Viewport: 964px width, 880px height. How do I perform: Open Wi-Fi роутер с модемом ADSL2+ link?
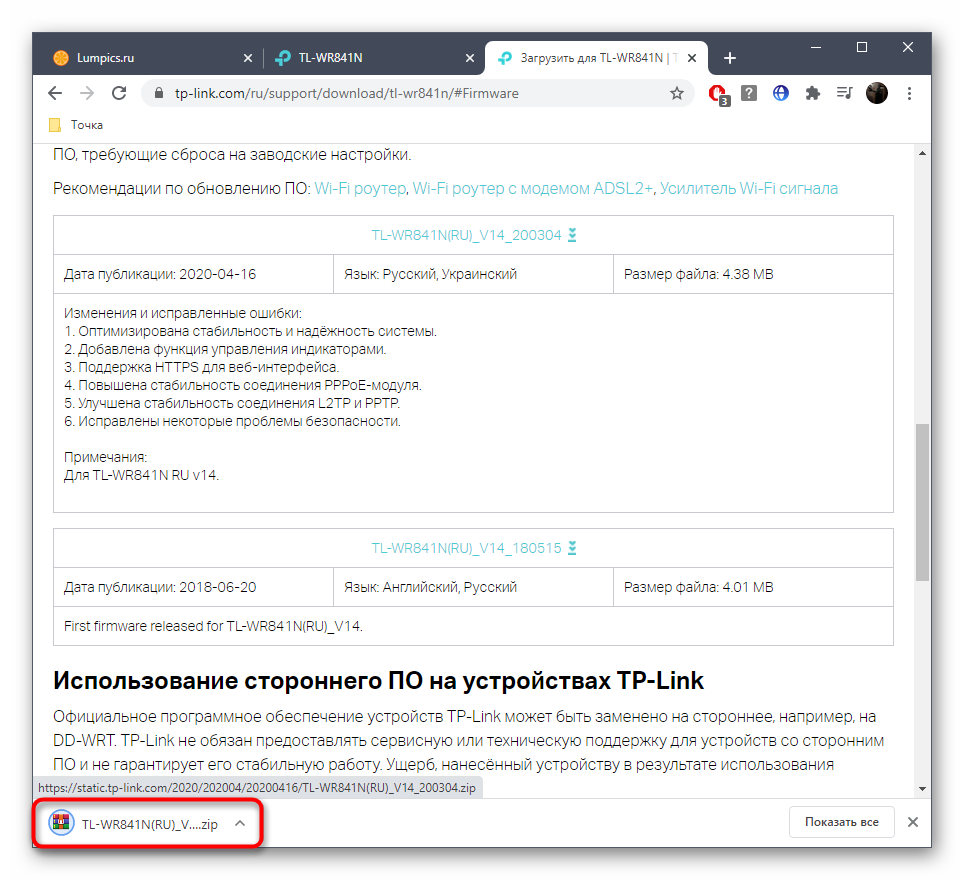[532, 188]
